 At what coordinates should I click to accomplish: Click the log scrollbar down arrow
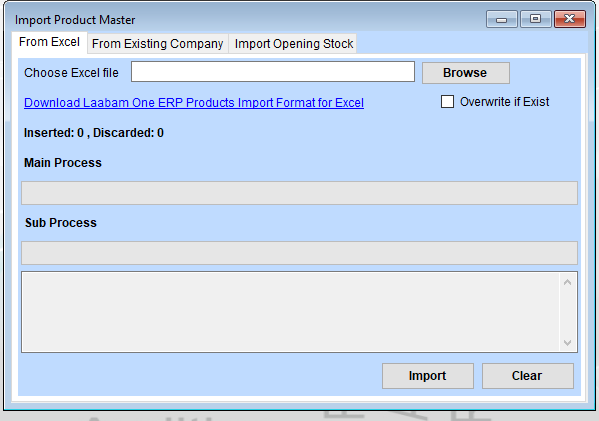568,343
